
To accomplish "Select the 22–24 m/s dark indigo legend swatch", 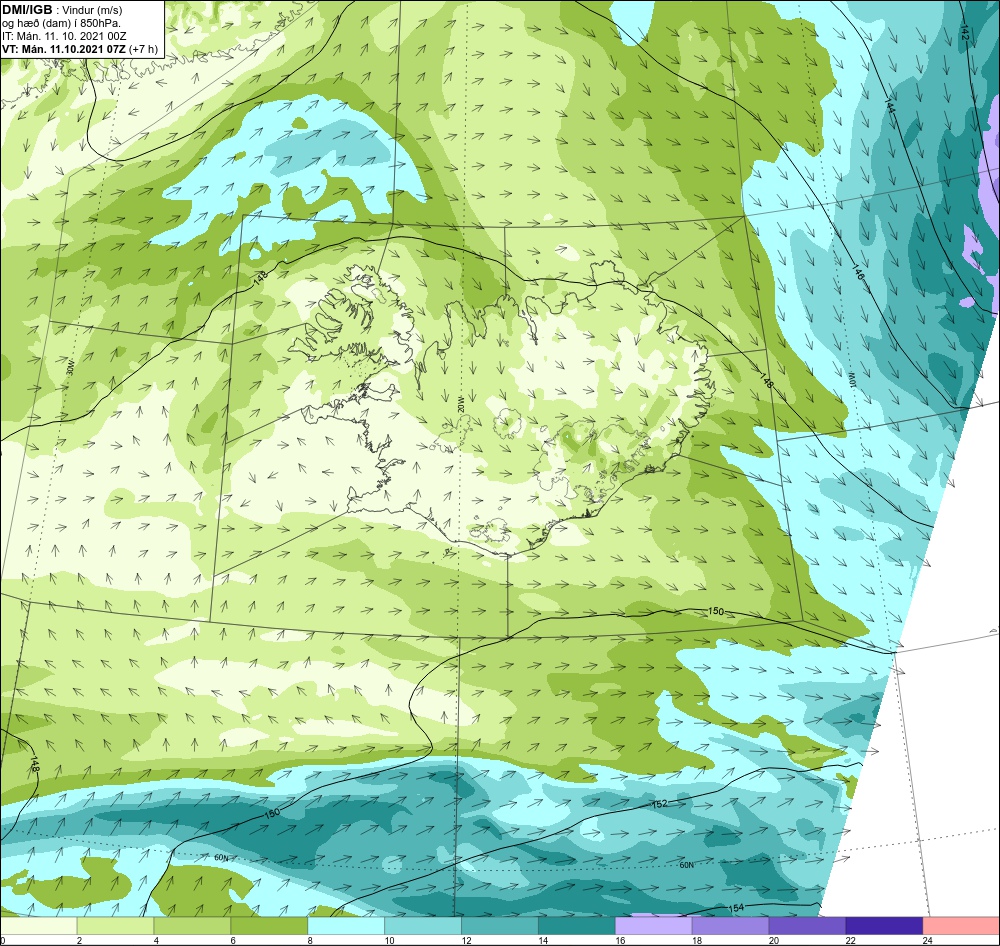I will pyautogui.click(x=884, y=925).
